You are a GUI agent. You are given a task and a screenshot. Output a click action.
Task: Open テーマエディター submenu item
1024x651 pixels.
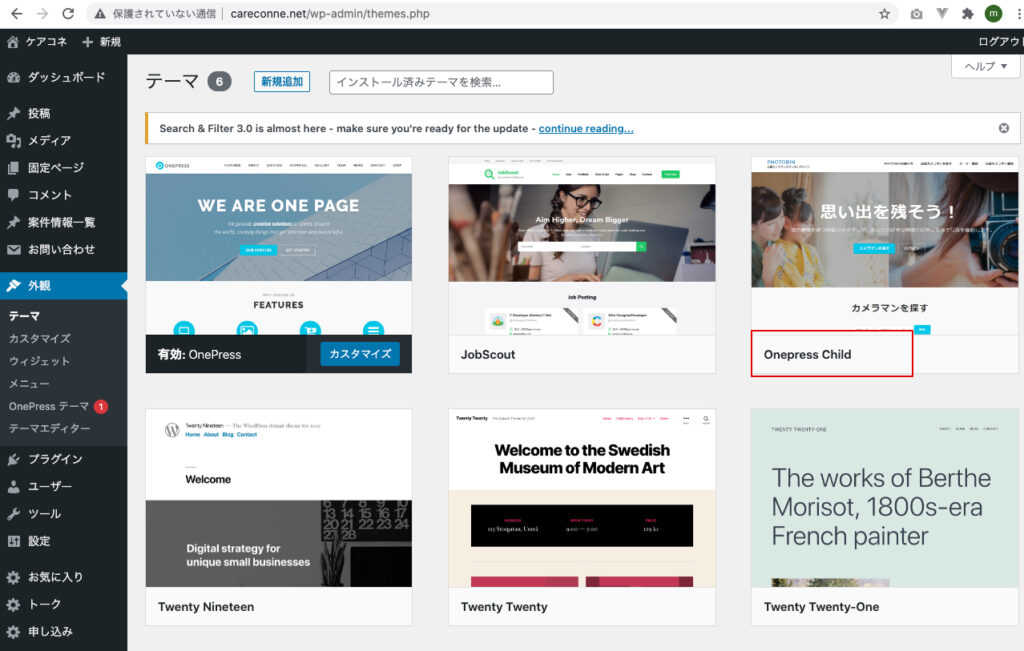[x=49, y=429]
